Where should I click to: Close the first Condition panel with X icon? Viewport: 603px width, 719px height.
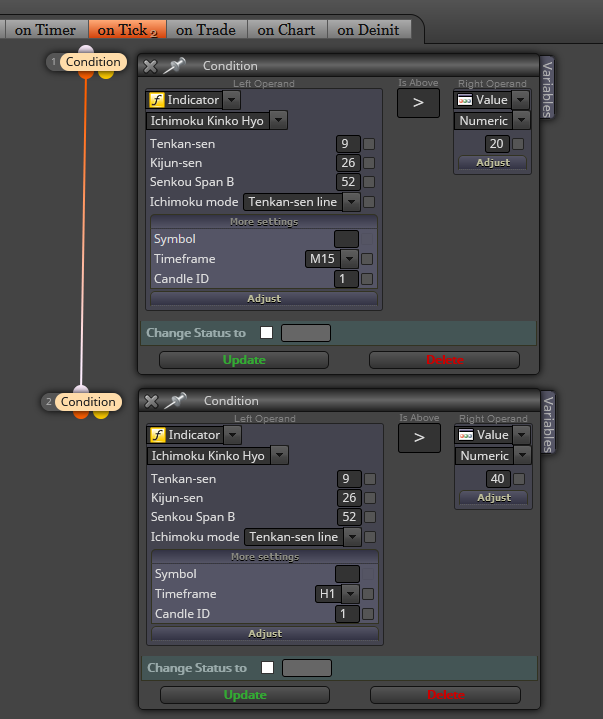coord(150,66)
